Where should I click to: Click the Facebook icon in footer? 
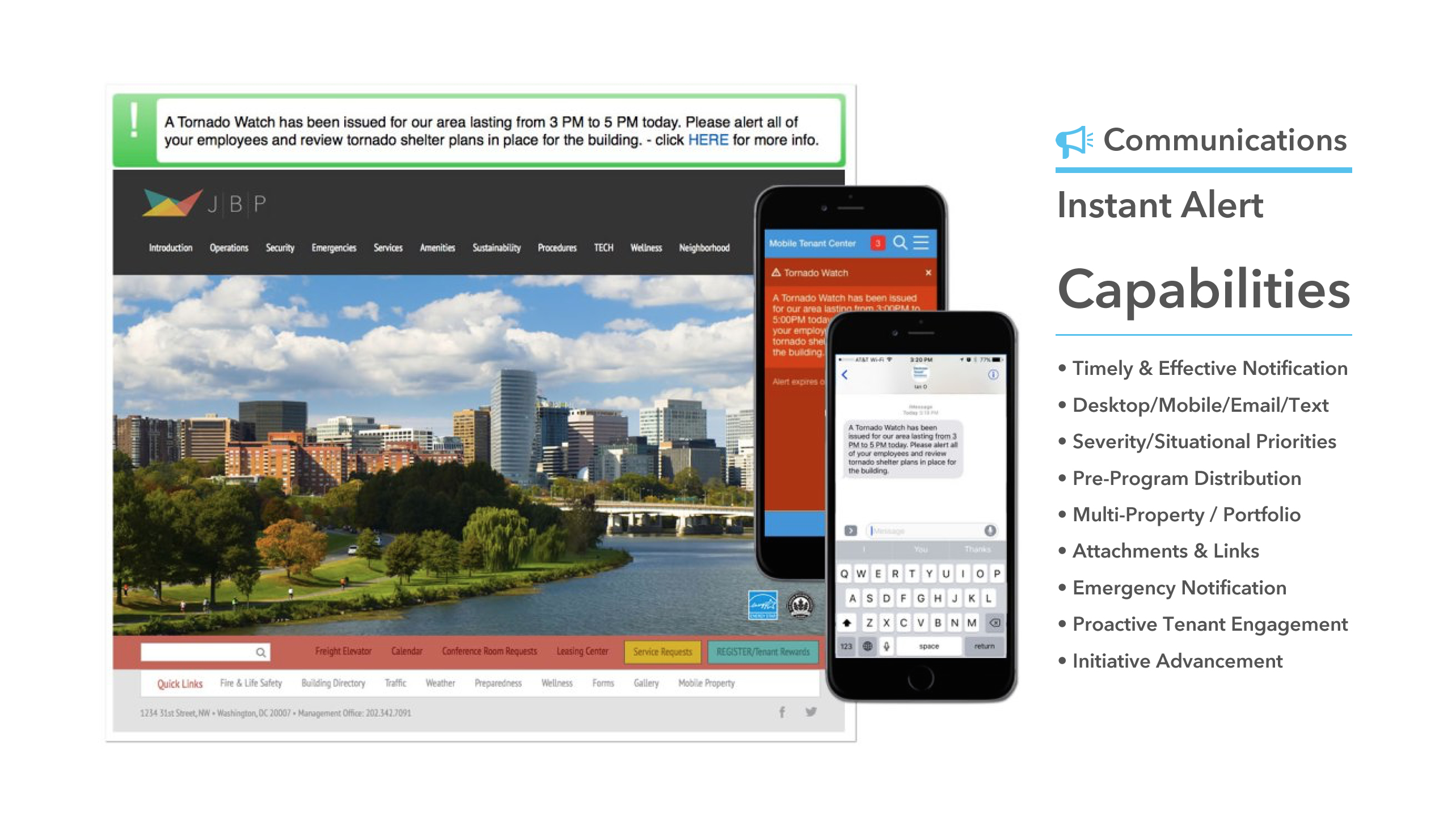point(782,712)
